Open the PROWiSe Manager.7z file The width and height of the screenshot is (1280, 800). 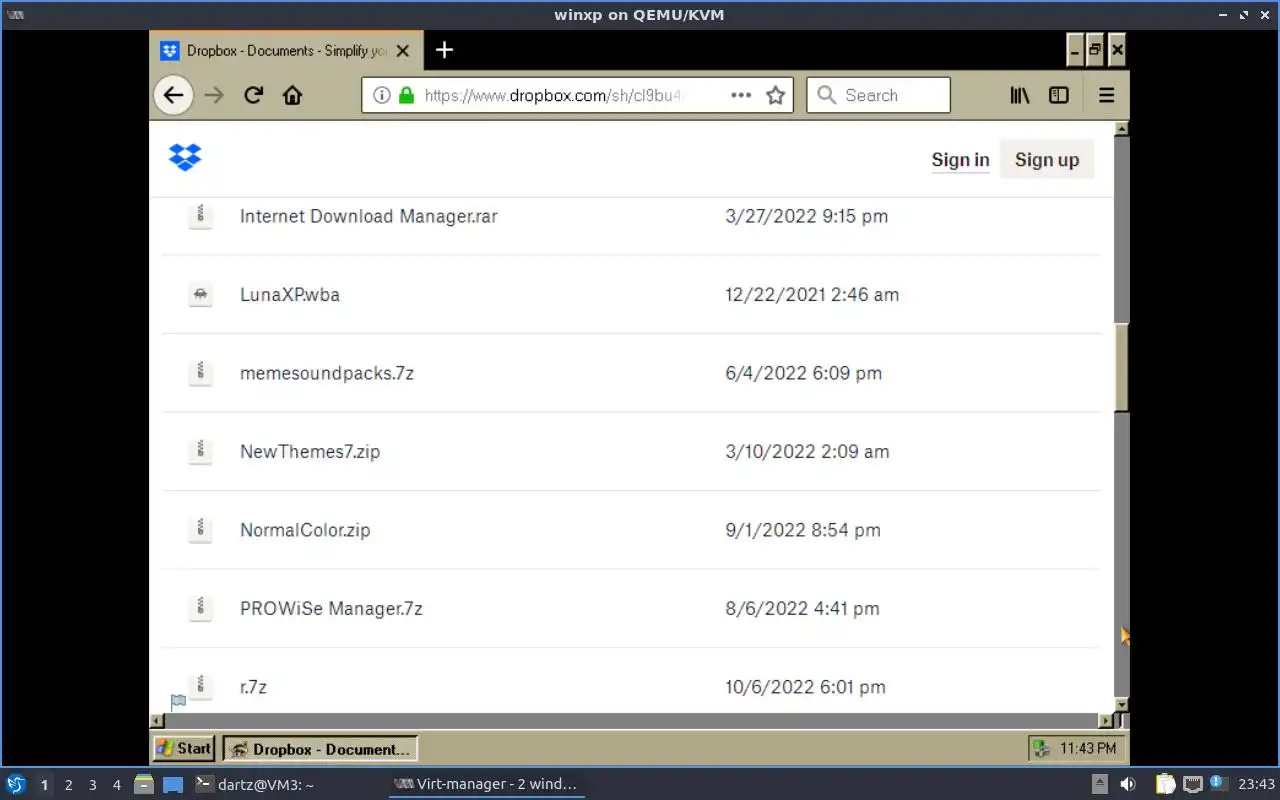click(331, 608)
